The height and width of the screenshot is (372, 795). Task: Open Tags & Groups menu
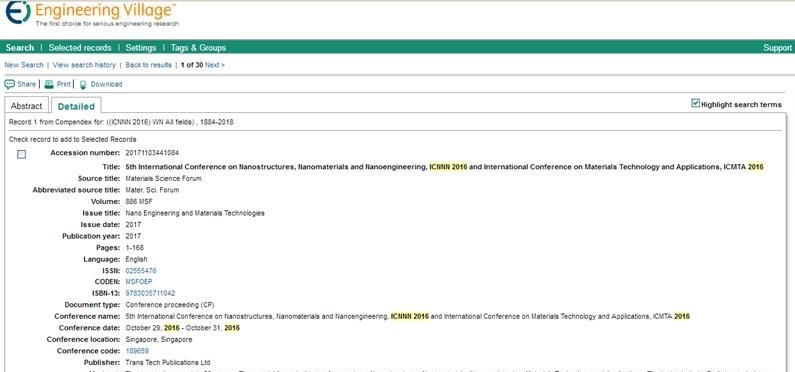(198, 48)
